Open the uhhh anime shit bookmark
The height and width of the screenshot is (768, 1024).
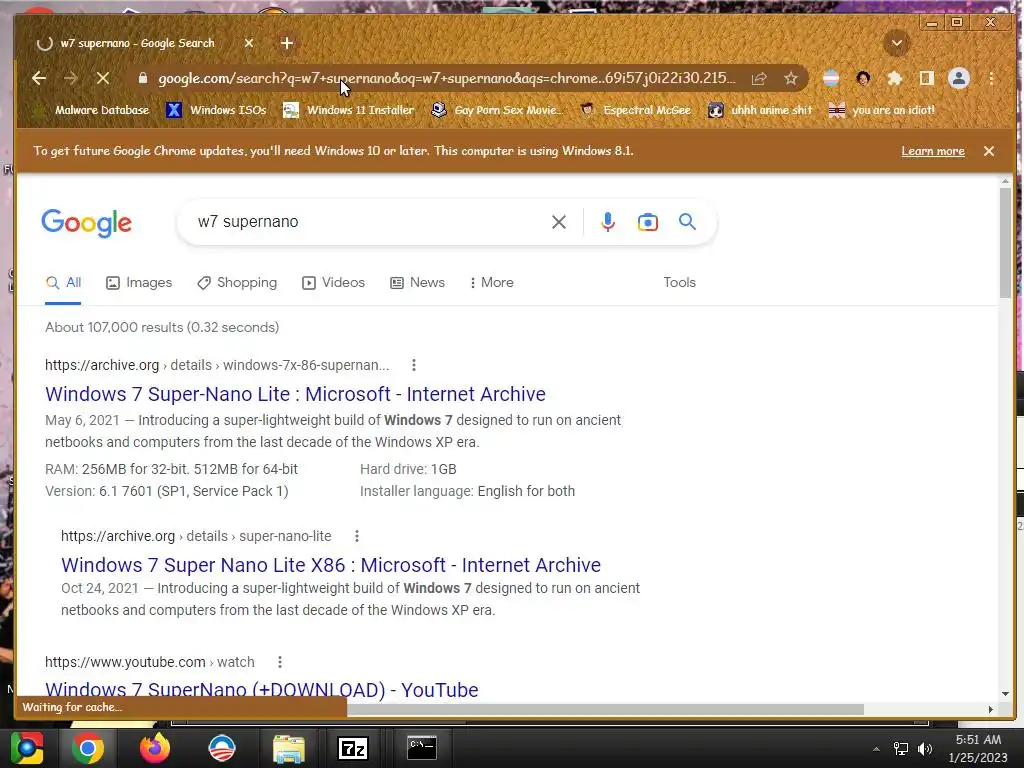pos(760,110)
